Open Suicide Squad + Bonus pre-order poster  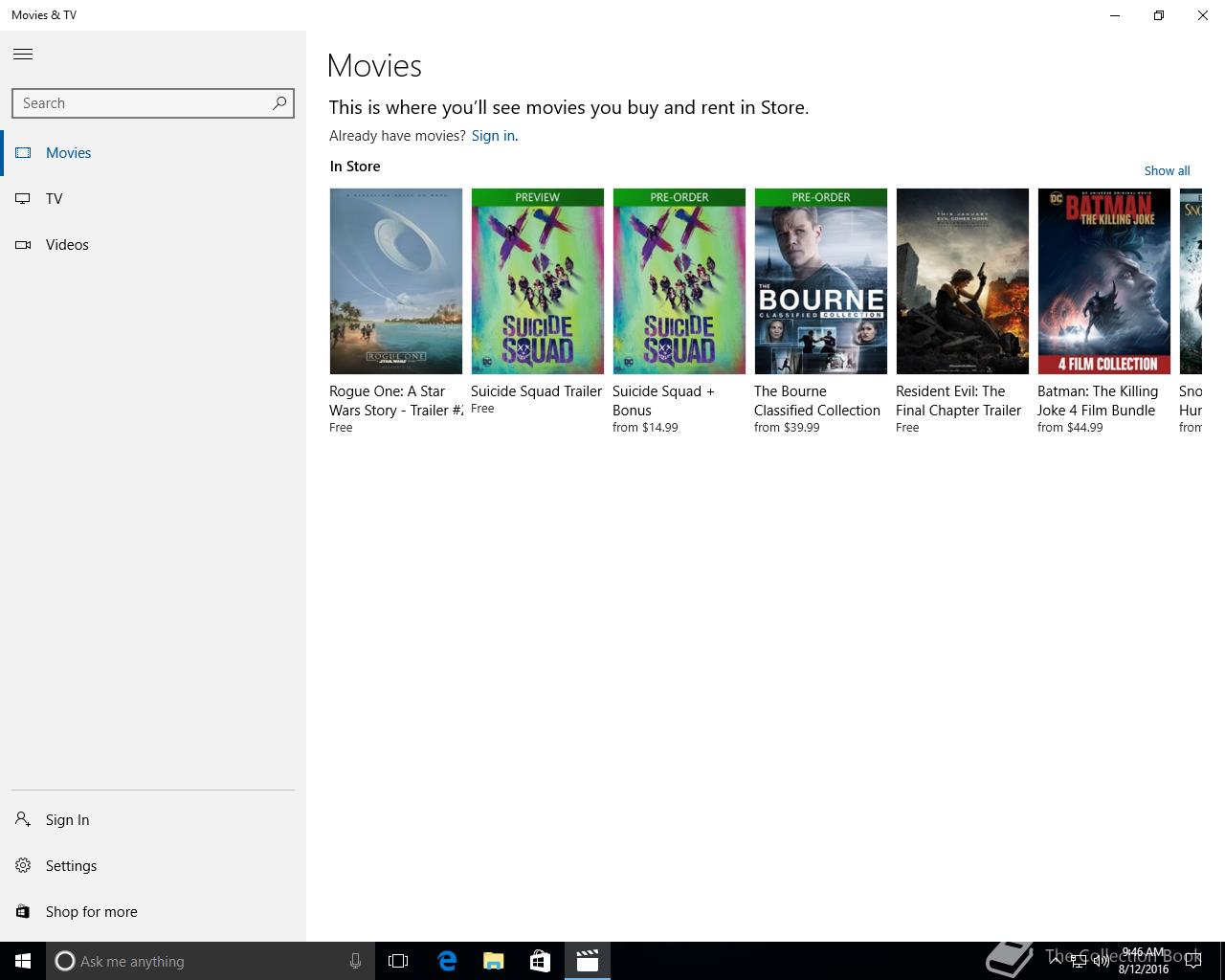coord(679,281)
